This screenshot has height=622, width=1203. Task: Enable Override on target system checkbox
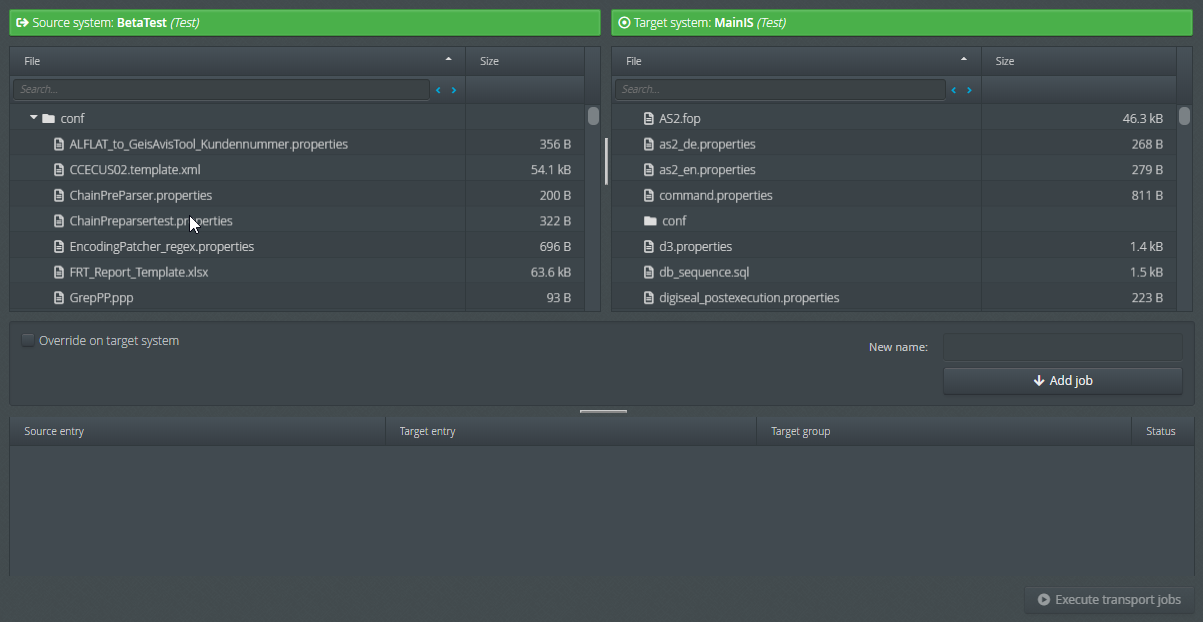pyautogui.click(x=28, y=340)
